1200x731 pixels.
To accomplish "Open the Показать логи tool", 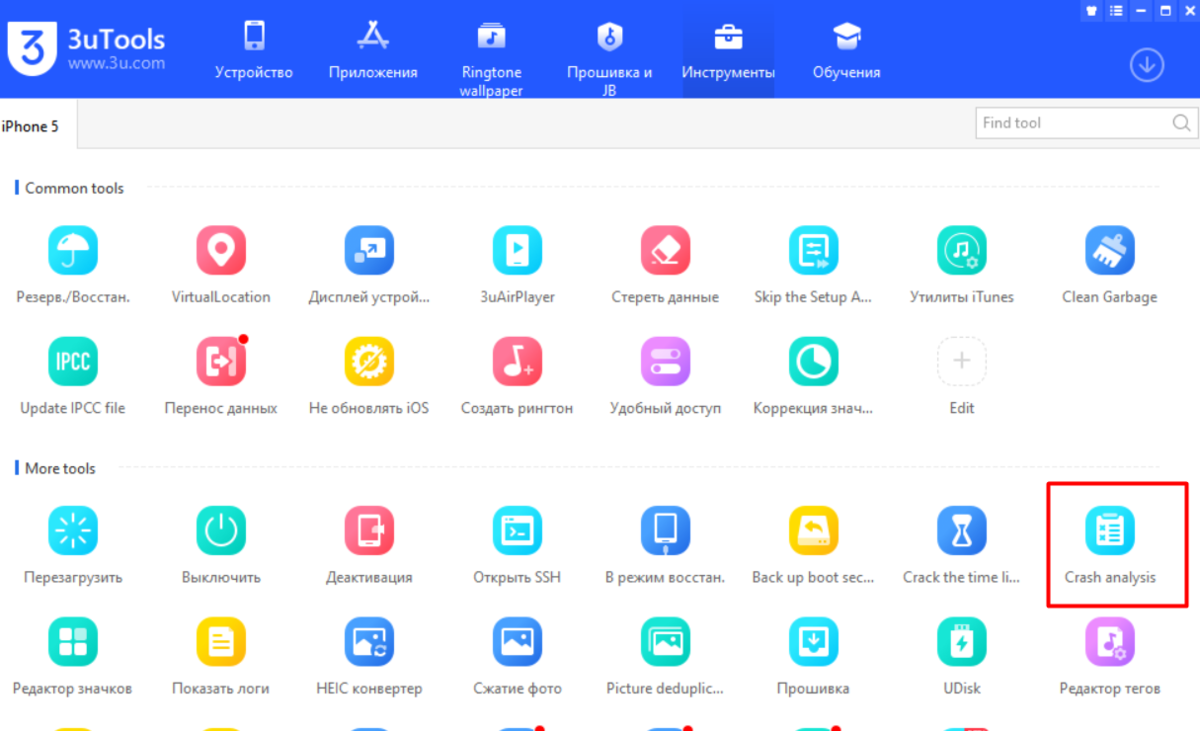I will [x=221, y=642].
